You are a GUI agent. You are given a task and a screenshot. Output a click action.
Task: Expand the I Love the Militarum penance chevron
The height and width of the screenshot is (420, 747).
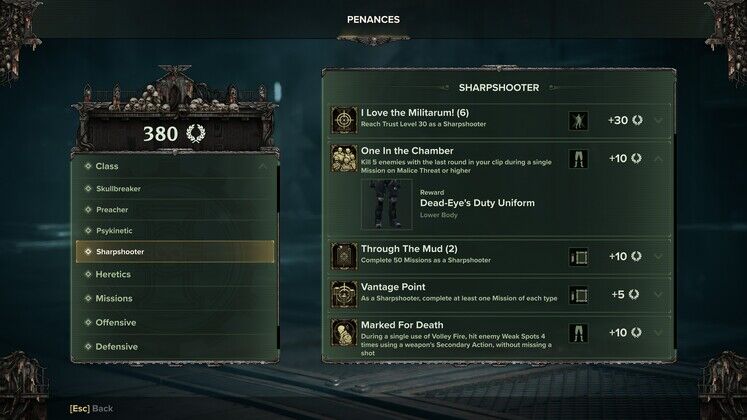point(658,120)
